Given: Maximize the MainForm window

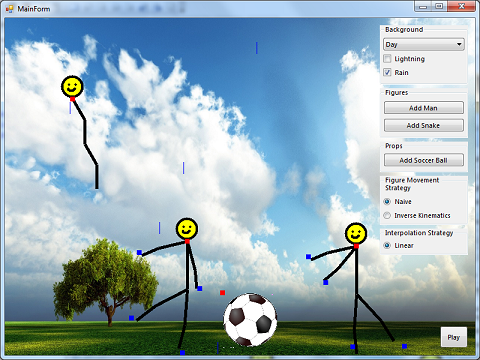Looking at the screenshot, I should pos(439,6).
